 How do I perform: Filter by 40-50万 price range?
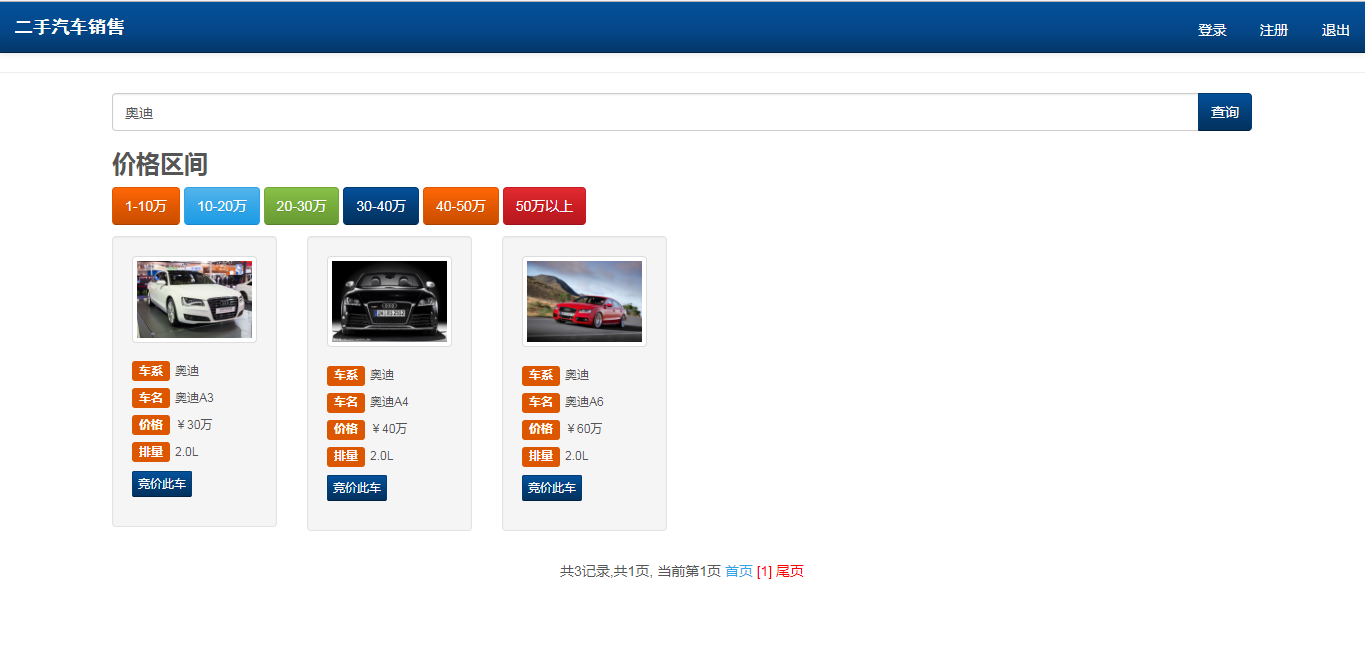(x=461, y=206)
